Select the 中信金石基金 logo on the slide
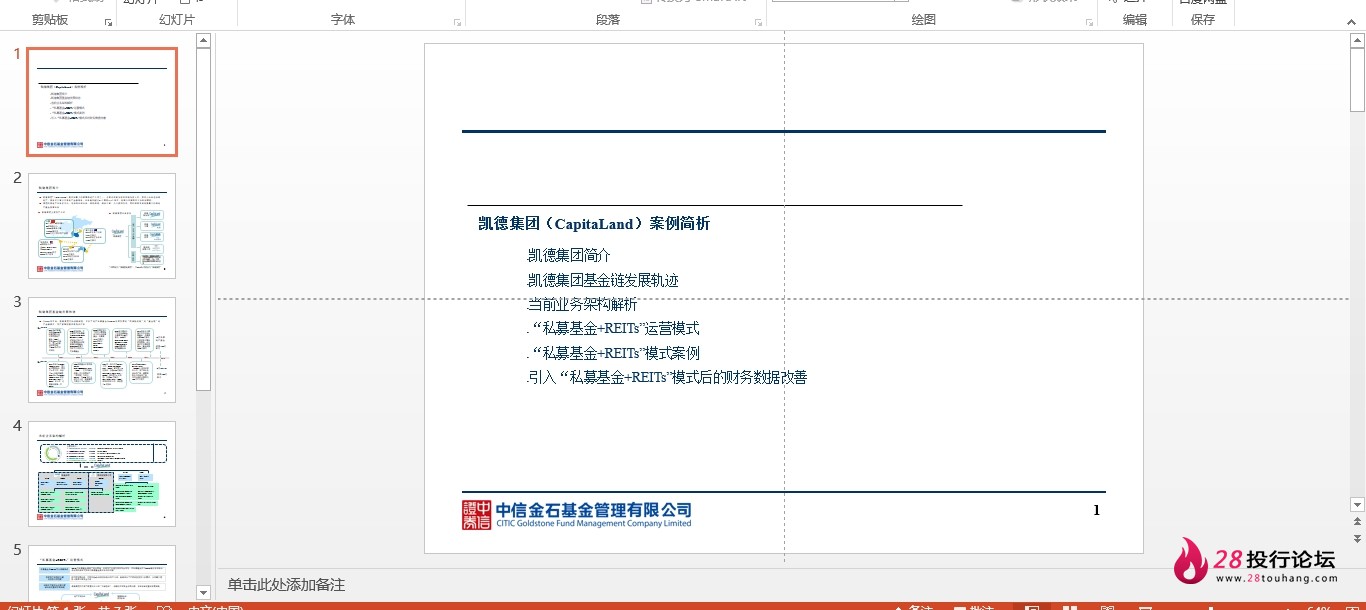Screen dimensions: 1366x610 (x=577, y=514)
